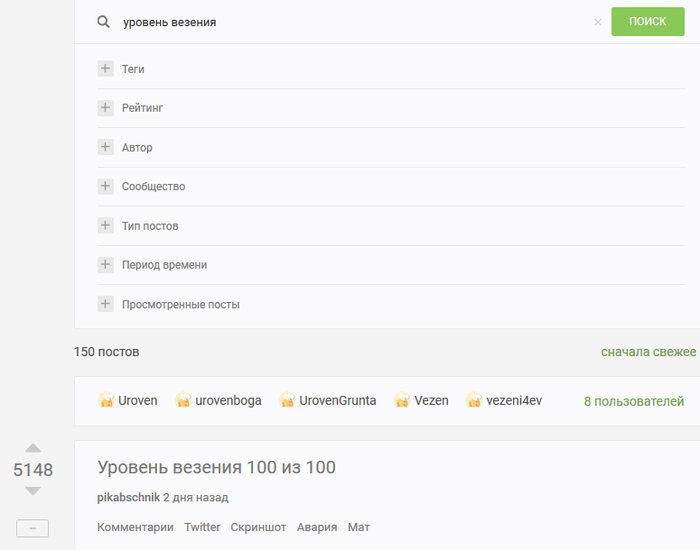Click the search input with уровень везения
The width and height of the screenshot is (700, 550).
[350, 22]
